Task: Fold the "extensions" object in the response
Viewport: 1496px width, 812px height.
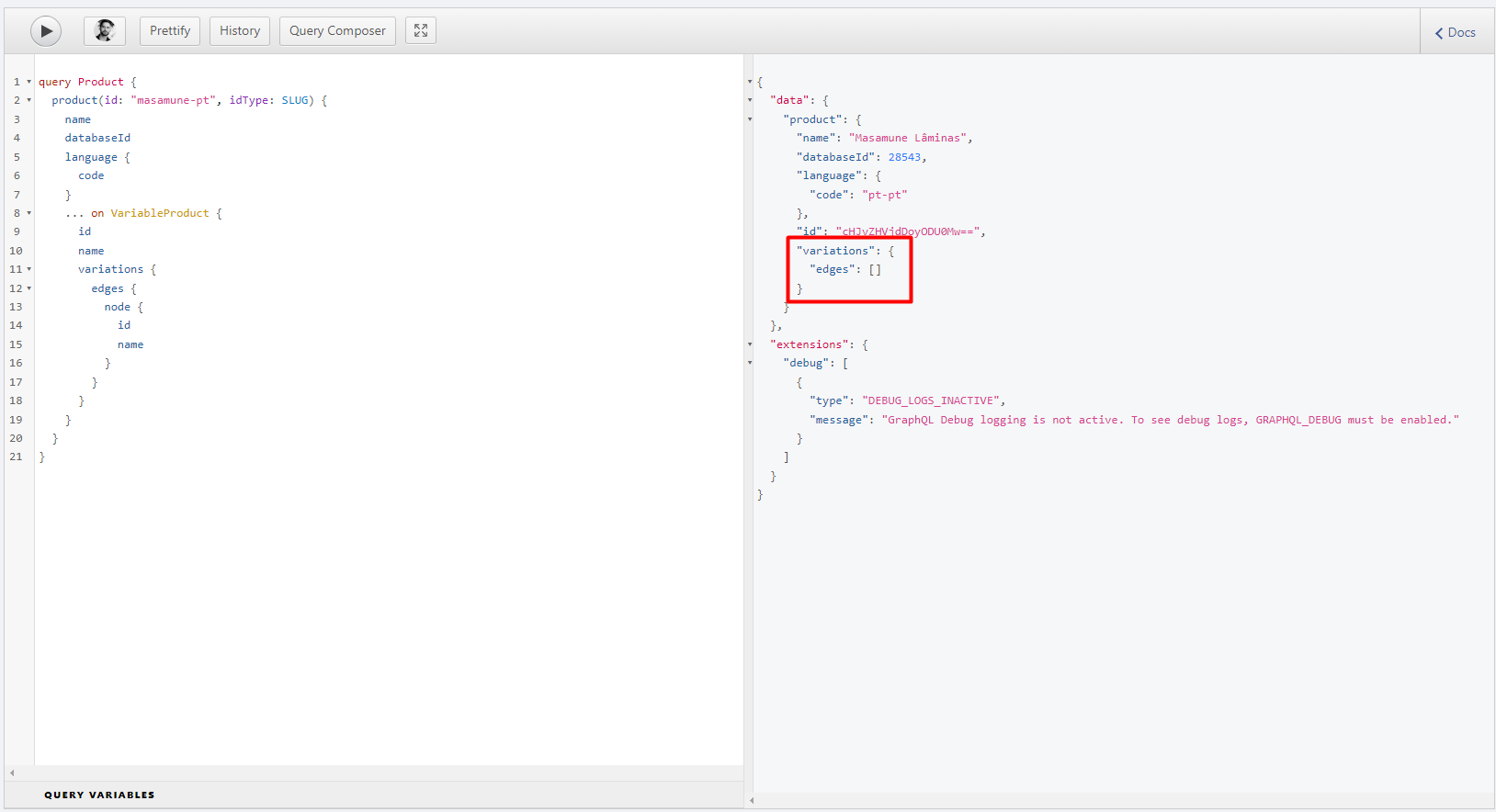Action: tap(750, 344)
